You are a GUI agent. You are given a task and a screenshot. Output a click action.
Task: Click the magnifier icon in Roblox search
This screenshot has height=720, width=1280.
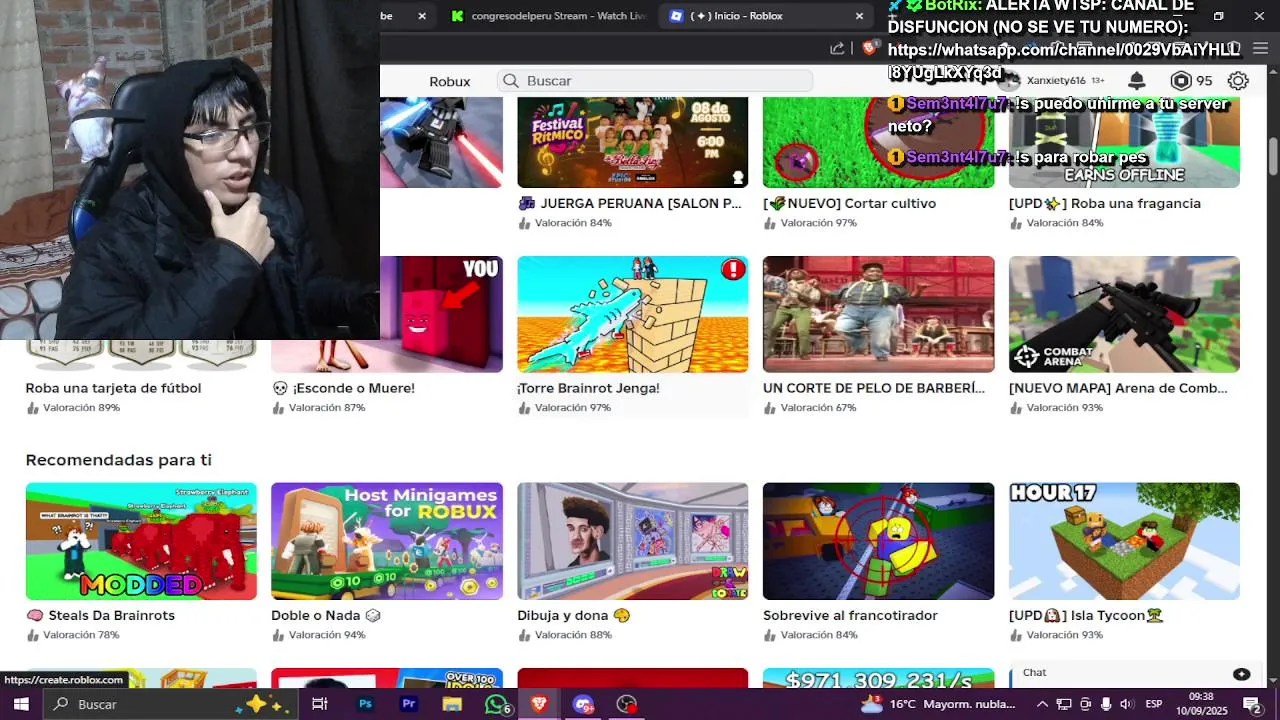(x=511, y=81)
